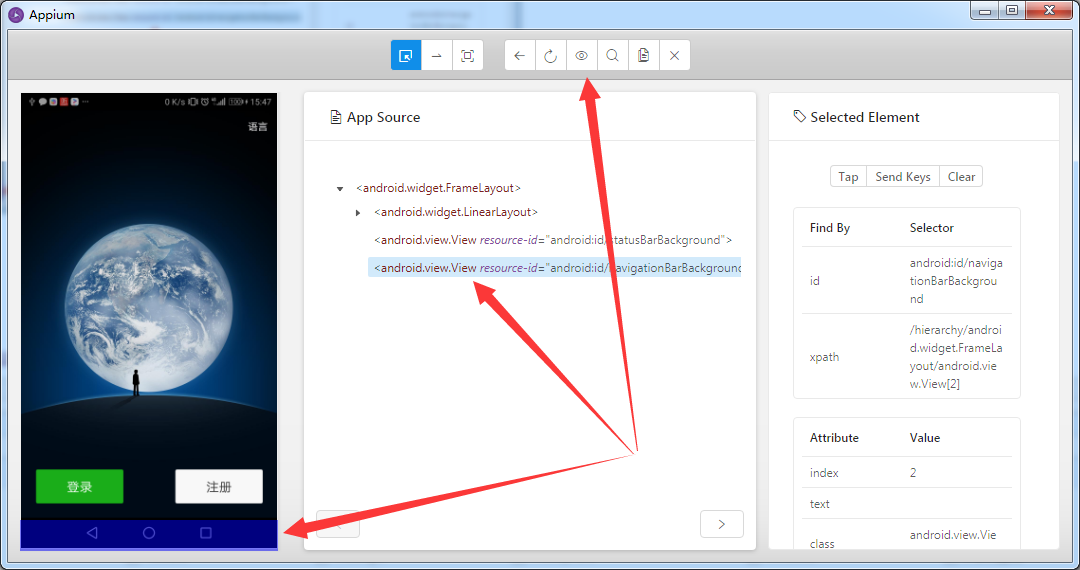This screenshot has height=570, width=1080.
Task: Enable Tap By Coordinates mode
Action: [x=467, y=56]
